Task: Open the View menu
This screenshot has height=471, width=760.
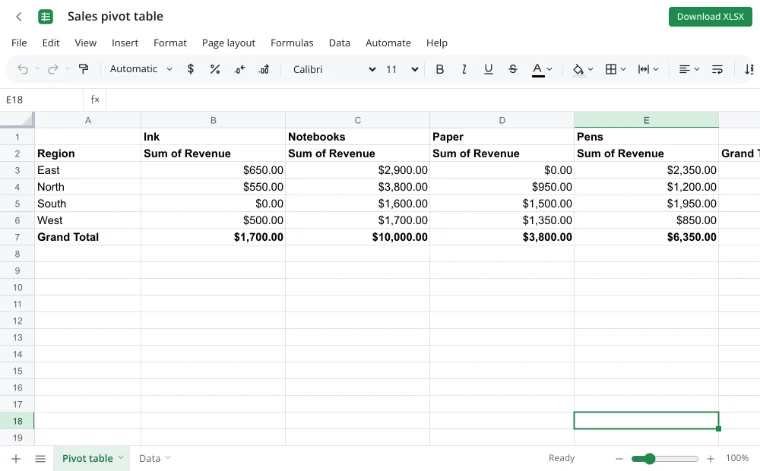Action: (x=85, y=43)
